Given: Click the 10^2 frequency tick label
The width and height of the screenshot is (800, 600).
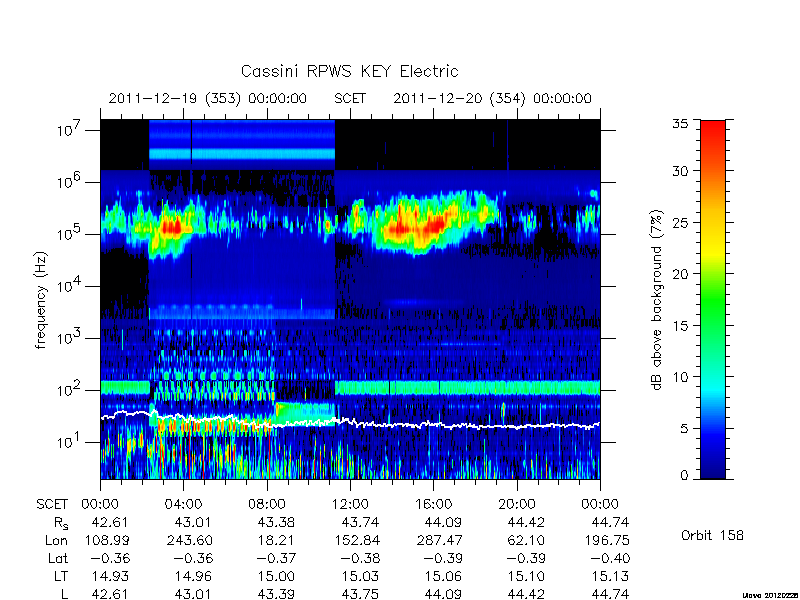Looking at the screenshot, I should click(70, 389).
